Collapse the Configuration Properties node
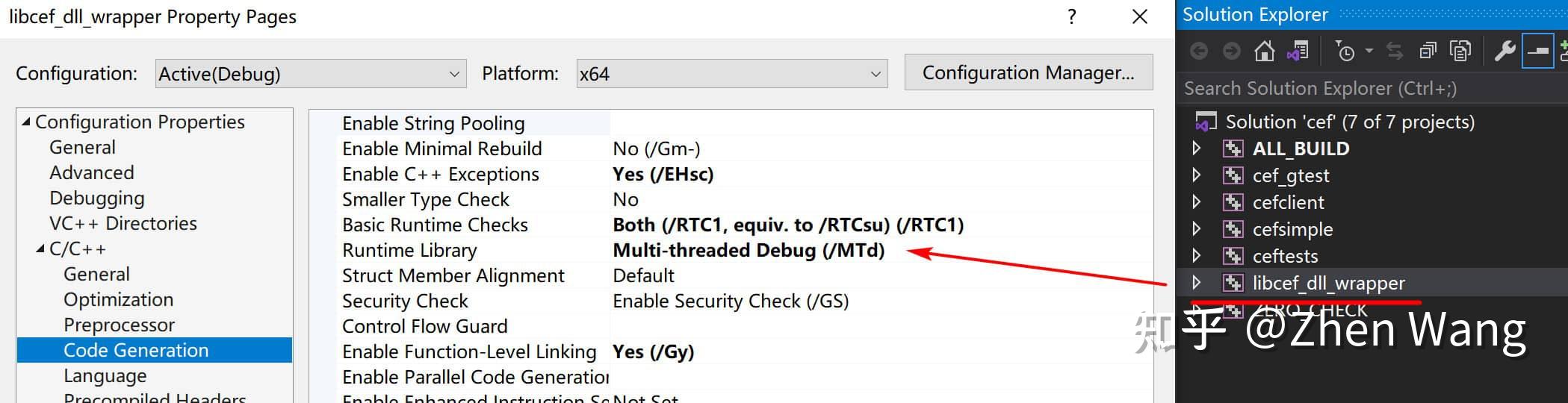The height and width of the screenshot is (403, 1568). point(26,122)
